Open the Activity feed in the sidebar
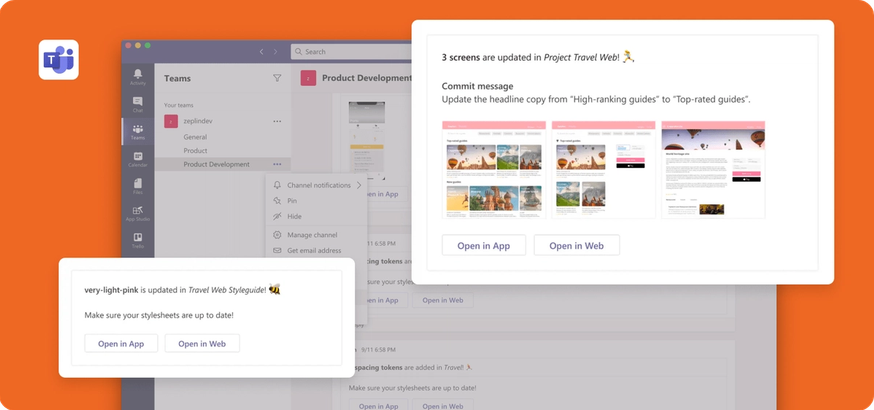This screenshot has width=874, height=410. (x=138, y=77)
